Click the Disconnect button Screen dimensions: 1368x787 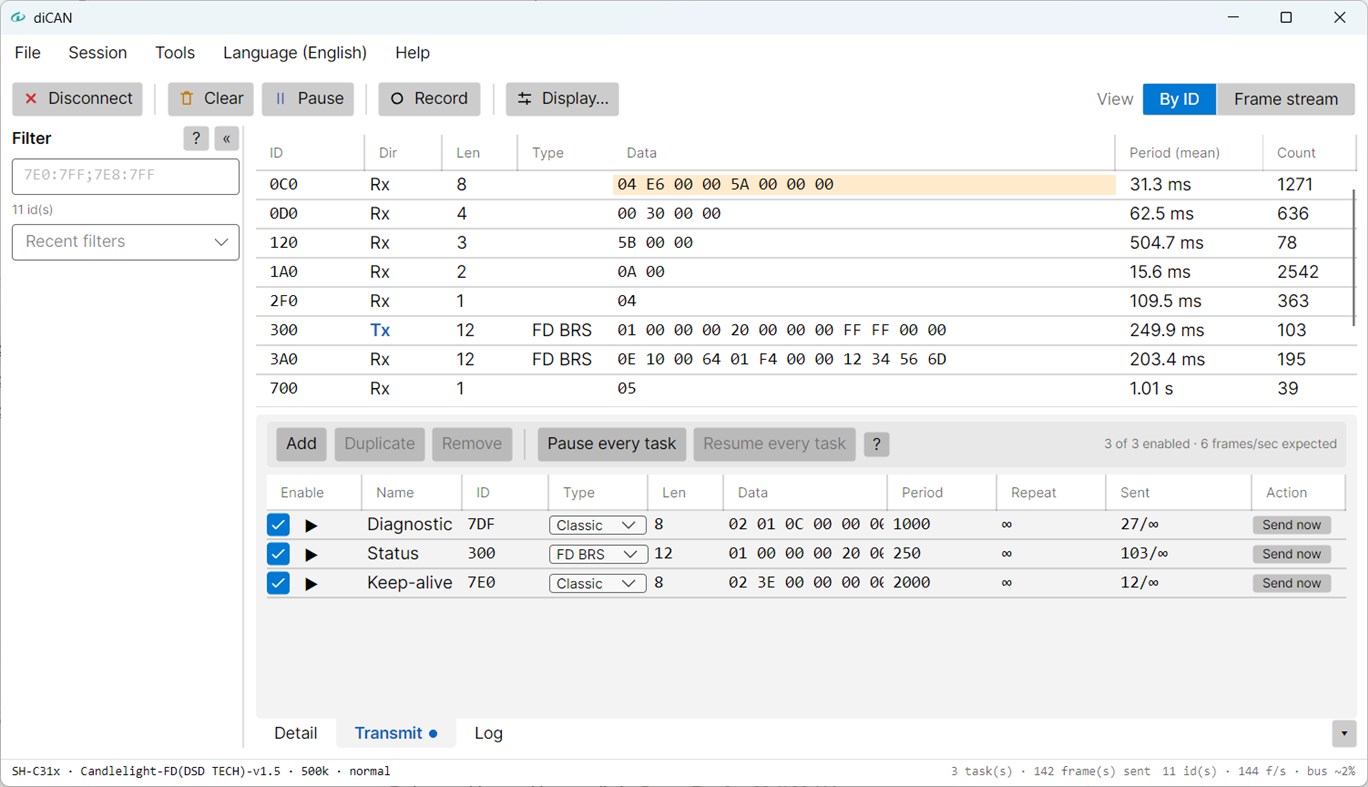[78, 99]
